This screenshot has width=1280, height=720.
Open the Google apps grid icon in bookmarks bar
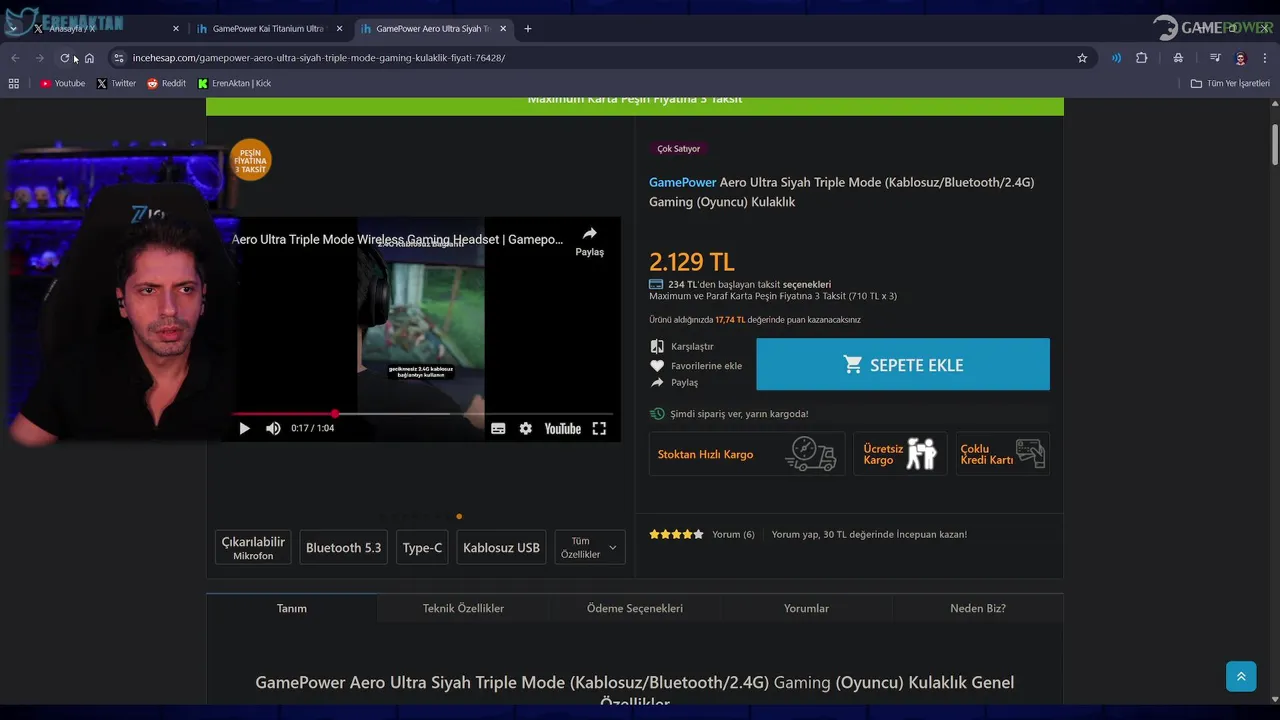coord(14,84)
